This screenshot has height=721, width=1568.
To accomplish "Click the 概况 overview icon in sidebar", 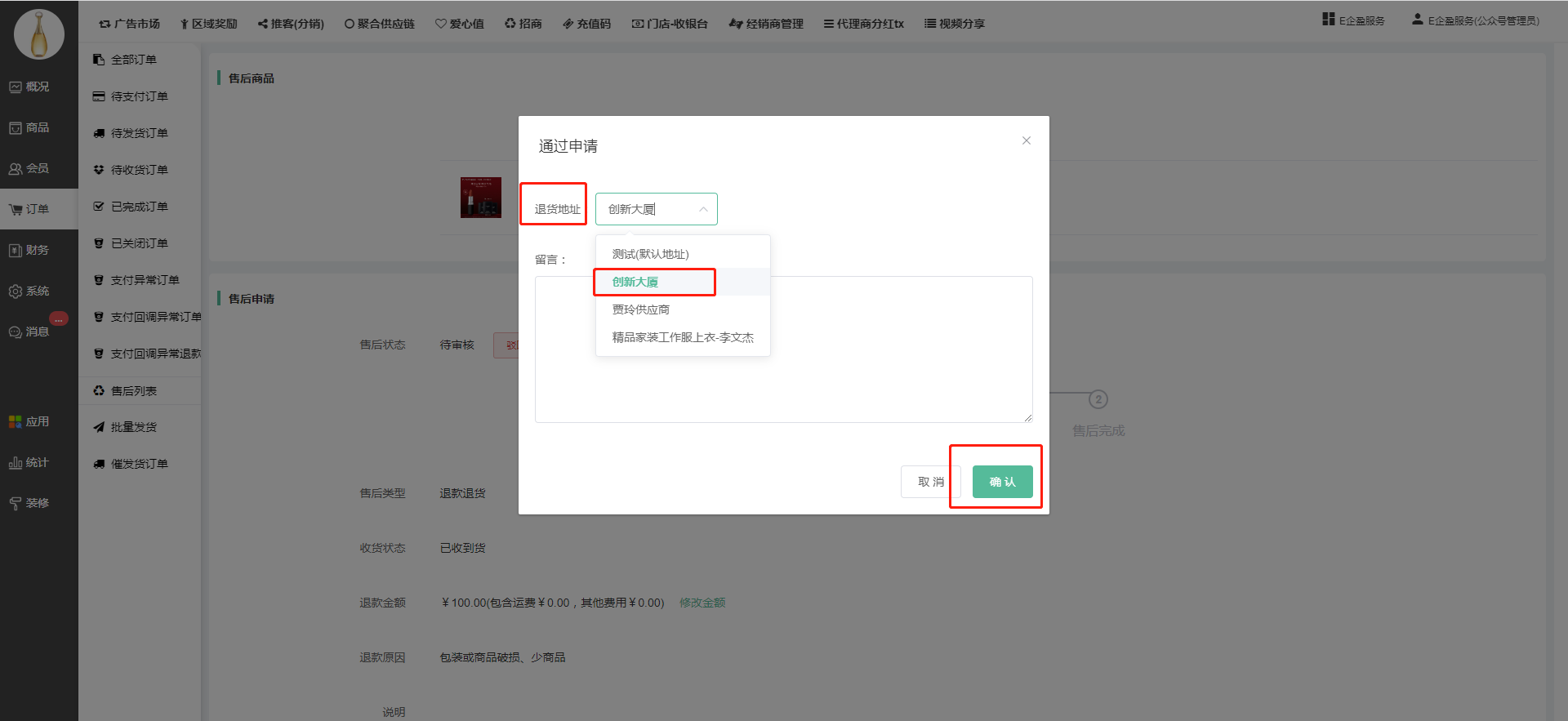I will (16, 87).
